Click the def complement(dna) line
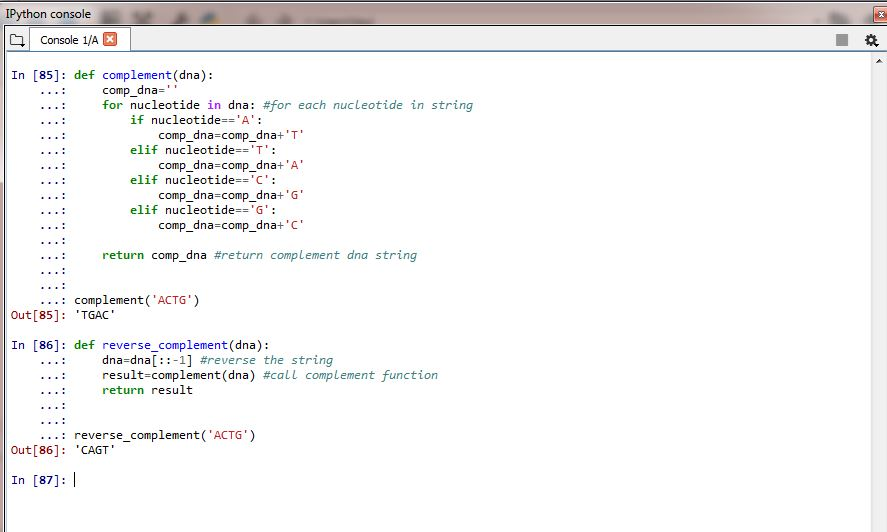Screen dimensions: 887x532 144,75
